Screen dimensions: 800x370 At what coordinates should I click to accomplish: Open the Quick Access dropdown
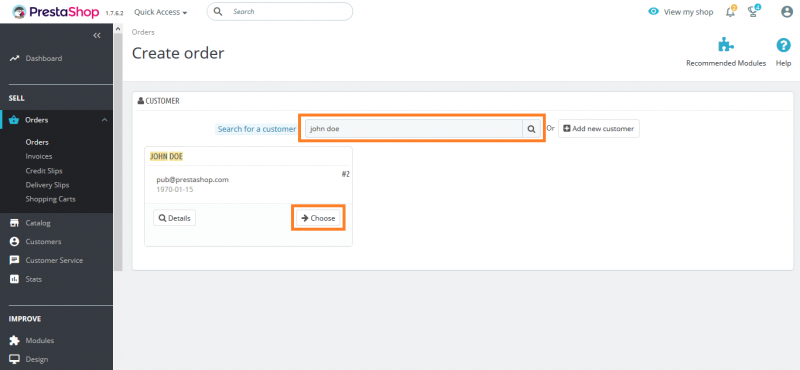click(161, 12)
